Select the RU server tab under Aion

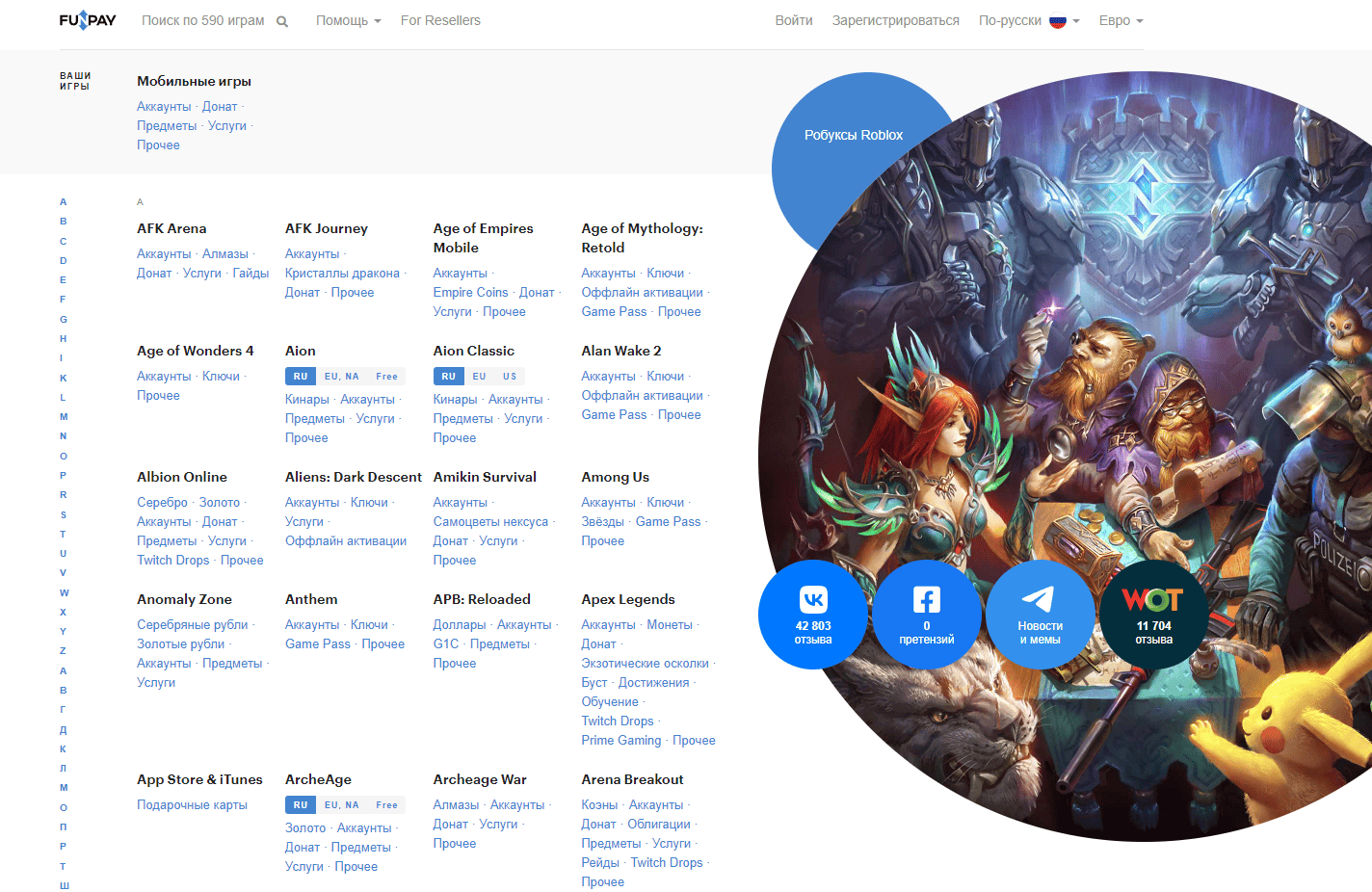(301, 377)
